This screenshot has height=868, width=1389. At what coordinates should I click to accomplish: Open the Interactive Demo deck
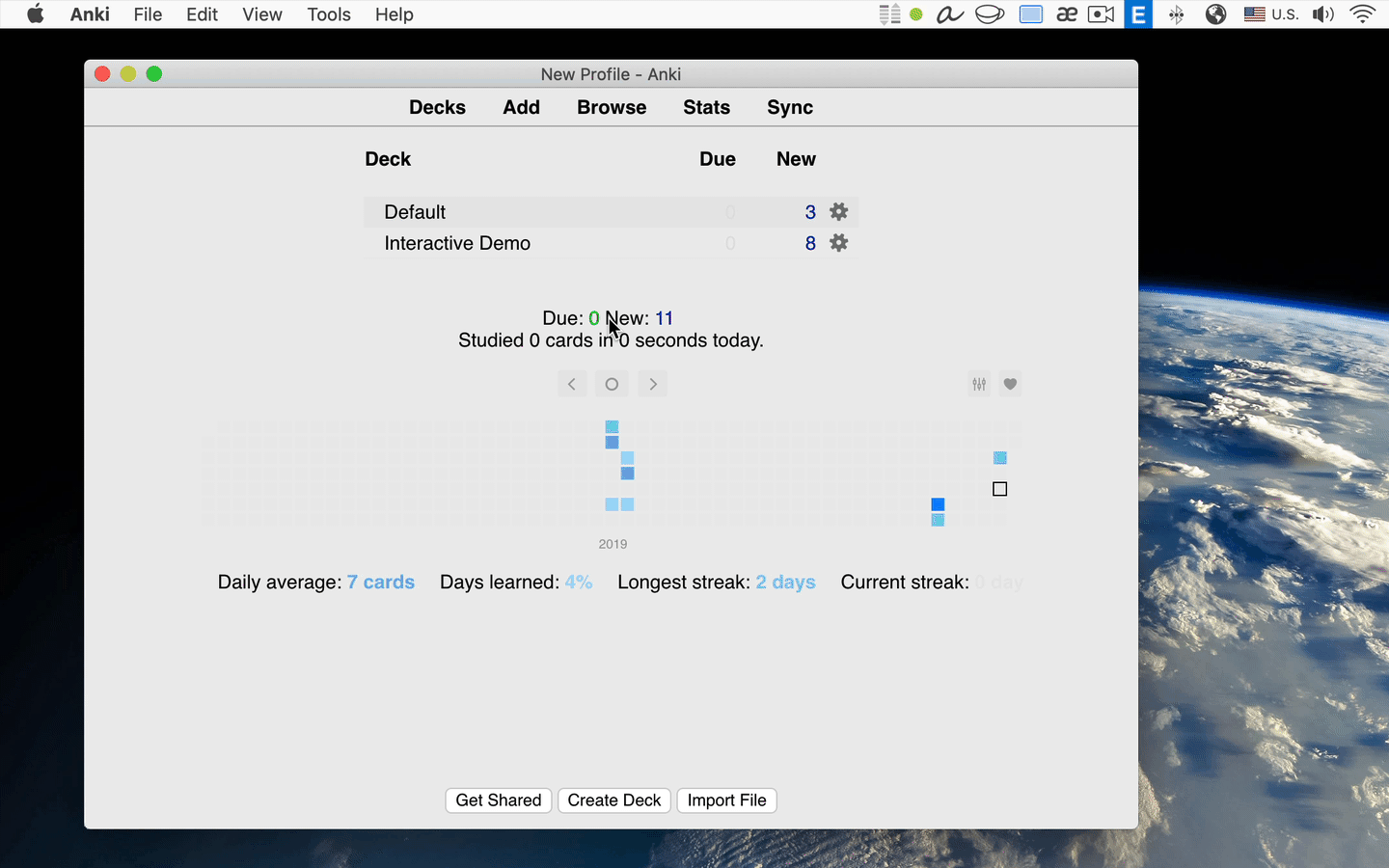(457, 243)
